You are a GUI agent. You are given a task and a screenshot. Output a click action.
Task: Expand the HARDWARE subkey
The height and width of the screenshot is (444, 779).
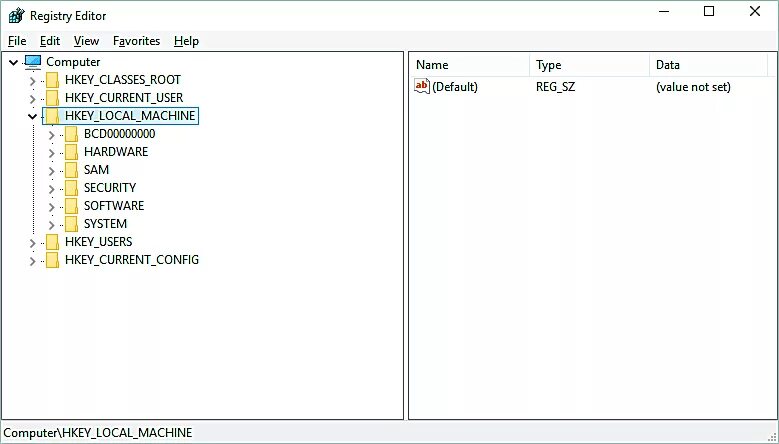coord(52,152)
